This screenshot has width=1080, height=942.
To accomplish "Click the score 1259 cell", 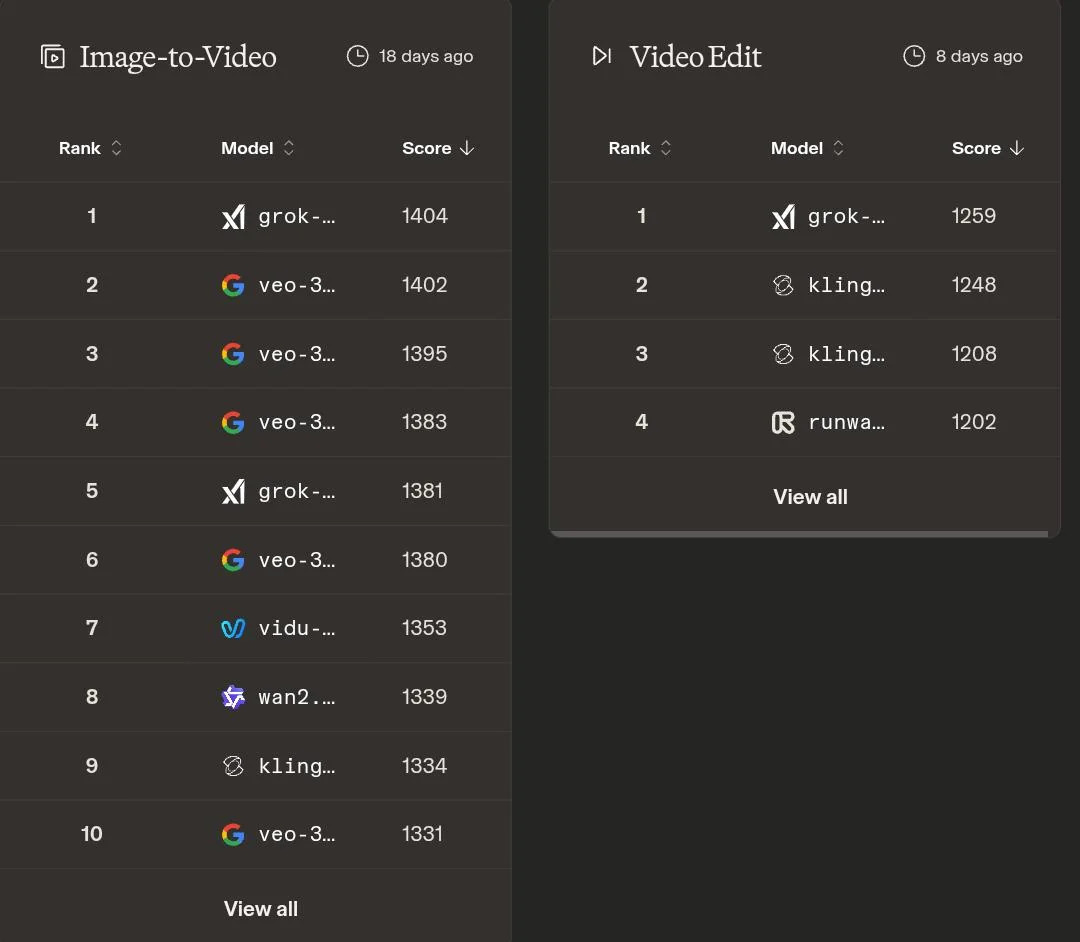I will 973,216.
